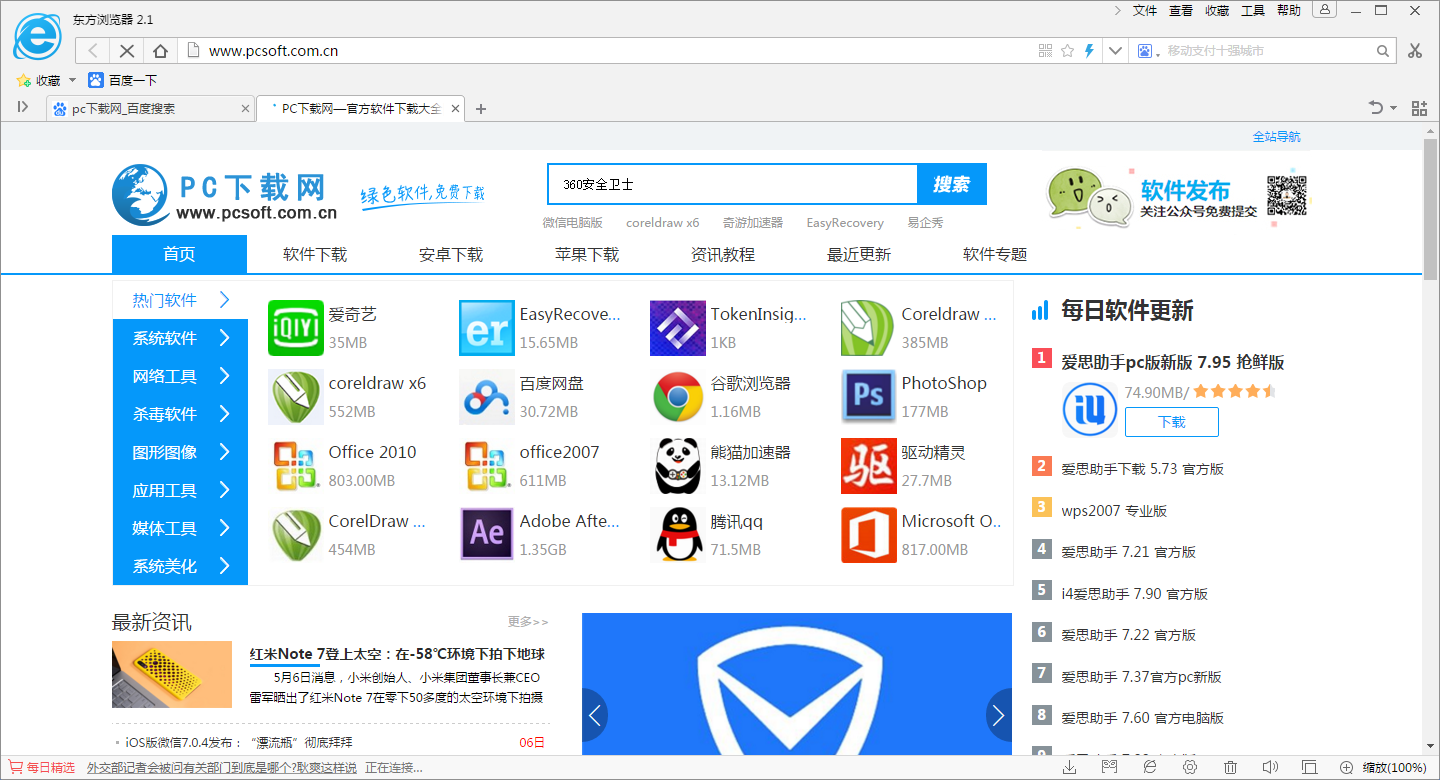
Task: Open the 熊猫加速器 panda icon
Action: point(677,466)
